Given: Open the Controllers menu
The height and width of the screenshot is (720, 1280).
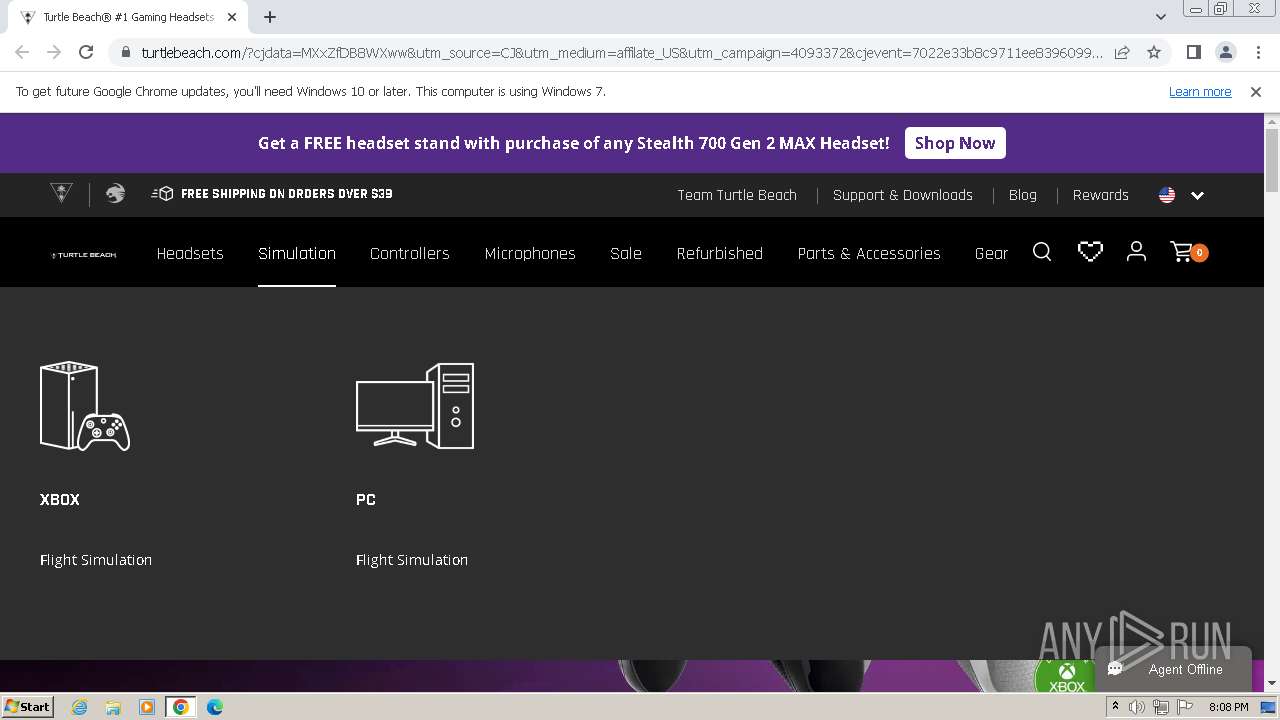Looking at the screenshot, I should [x=410, y=253].
